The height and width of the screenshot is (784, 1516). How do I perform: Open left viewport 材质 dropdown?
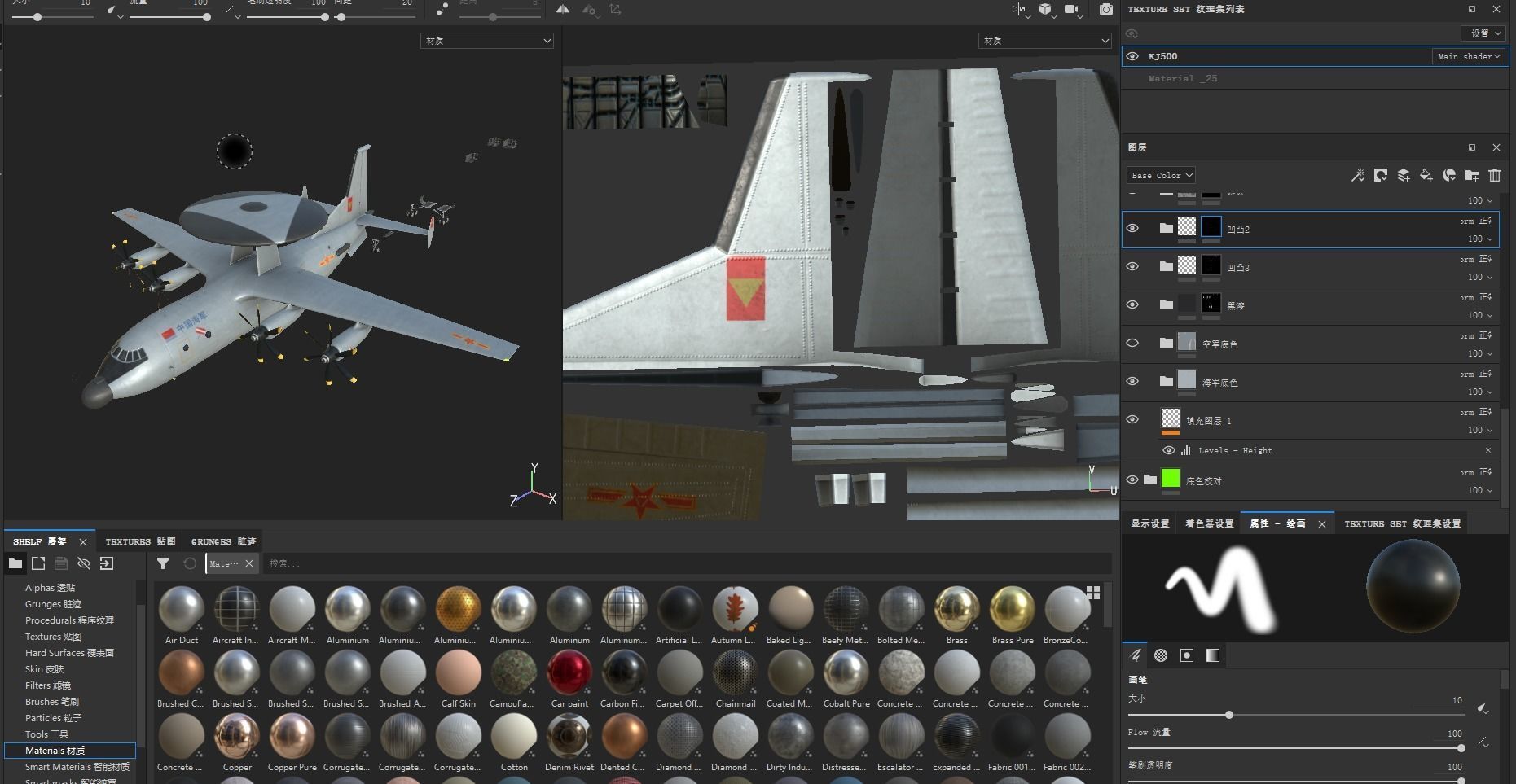pyautogui.click(x=487, y=40)
